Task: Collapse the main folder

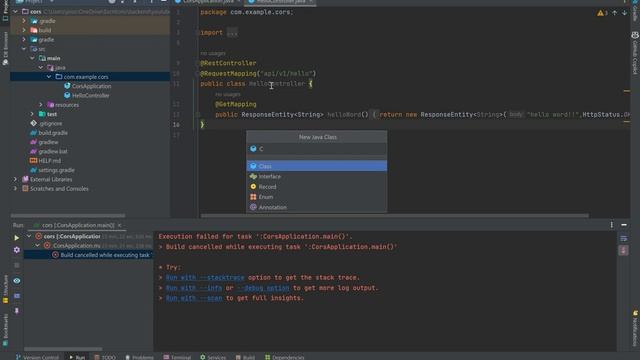Action: coord(32,58)
